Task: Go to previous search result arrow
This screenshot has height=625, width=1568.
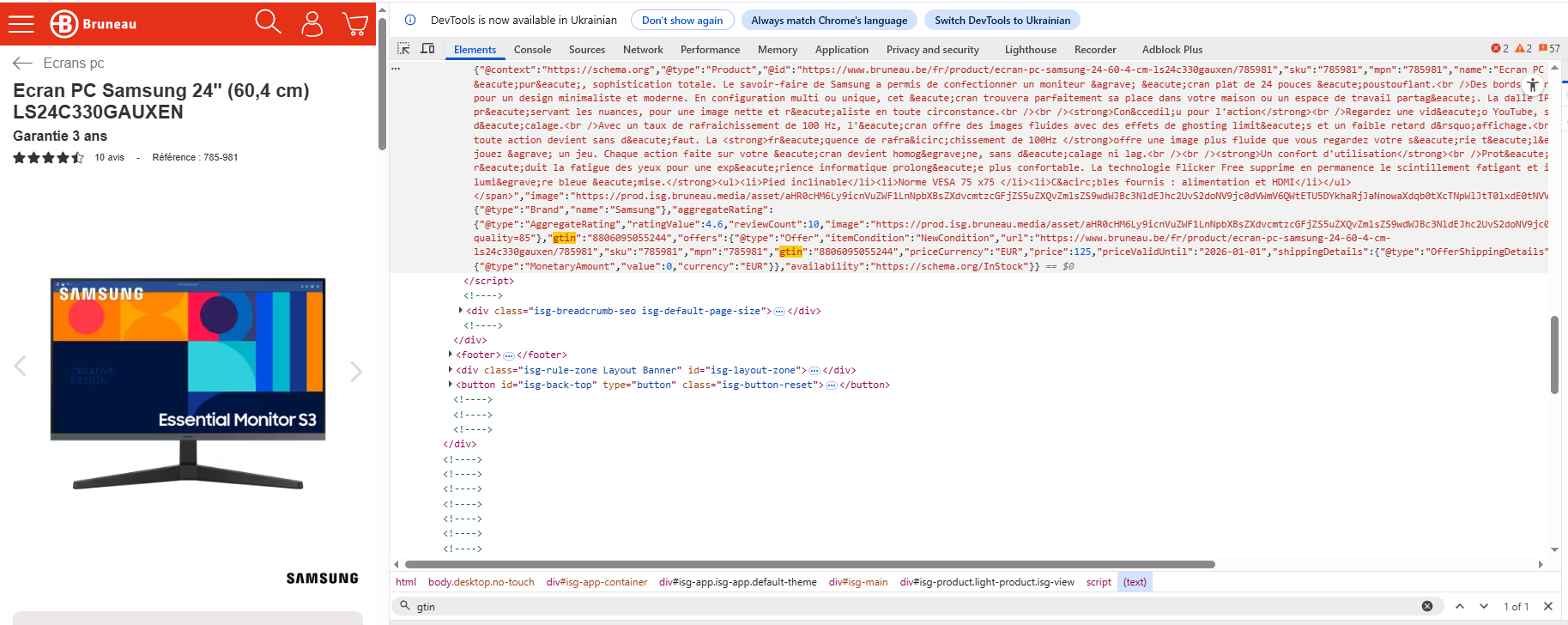Action: click(1460, 606)
